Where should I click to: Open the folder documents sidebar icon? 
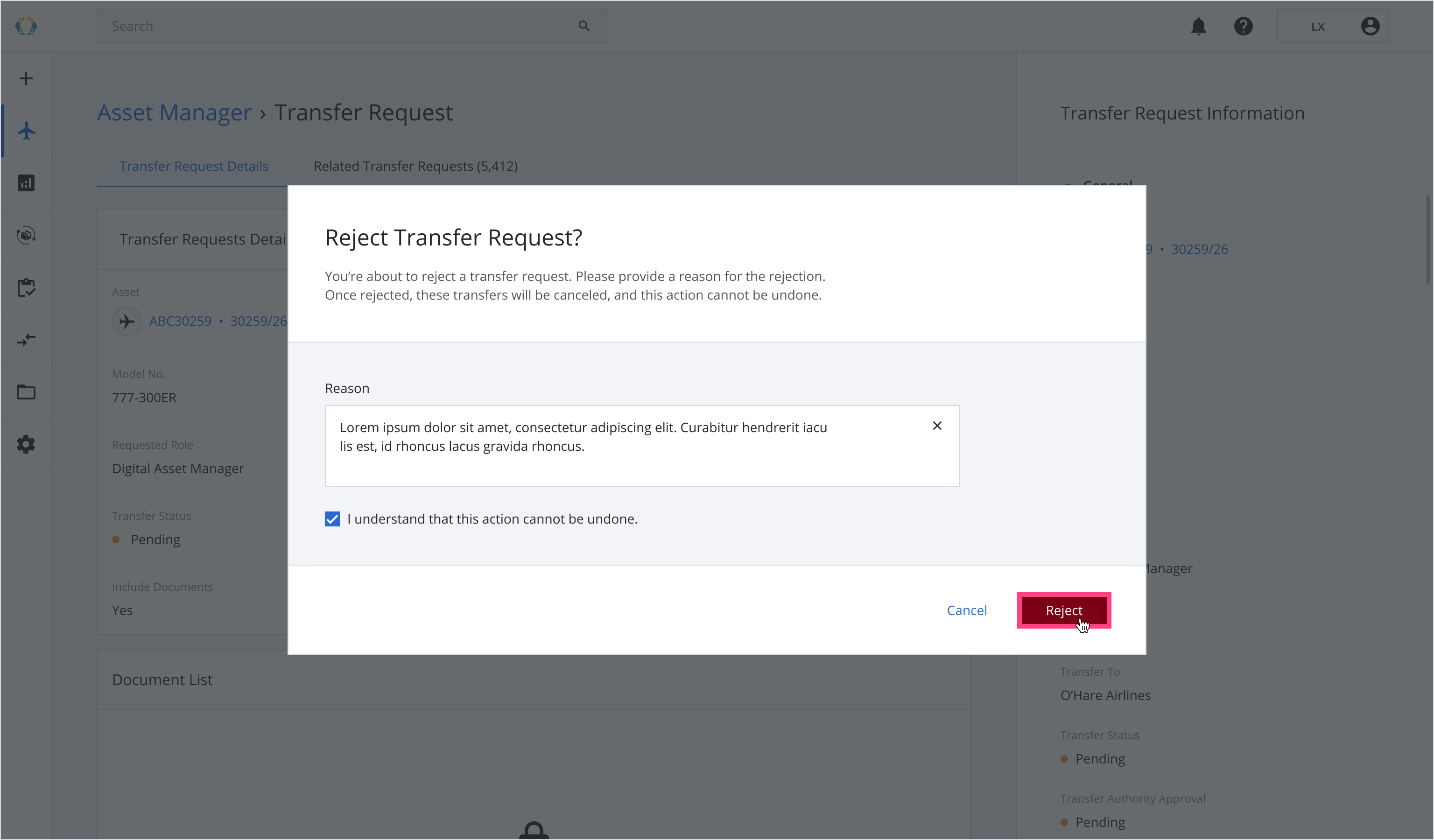point(26,392)
